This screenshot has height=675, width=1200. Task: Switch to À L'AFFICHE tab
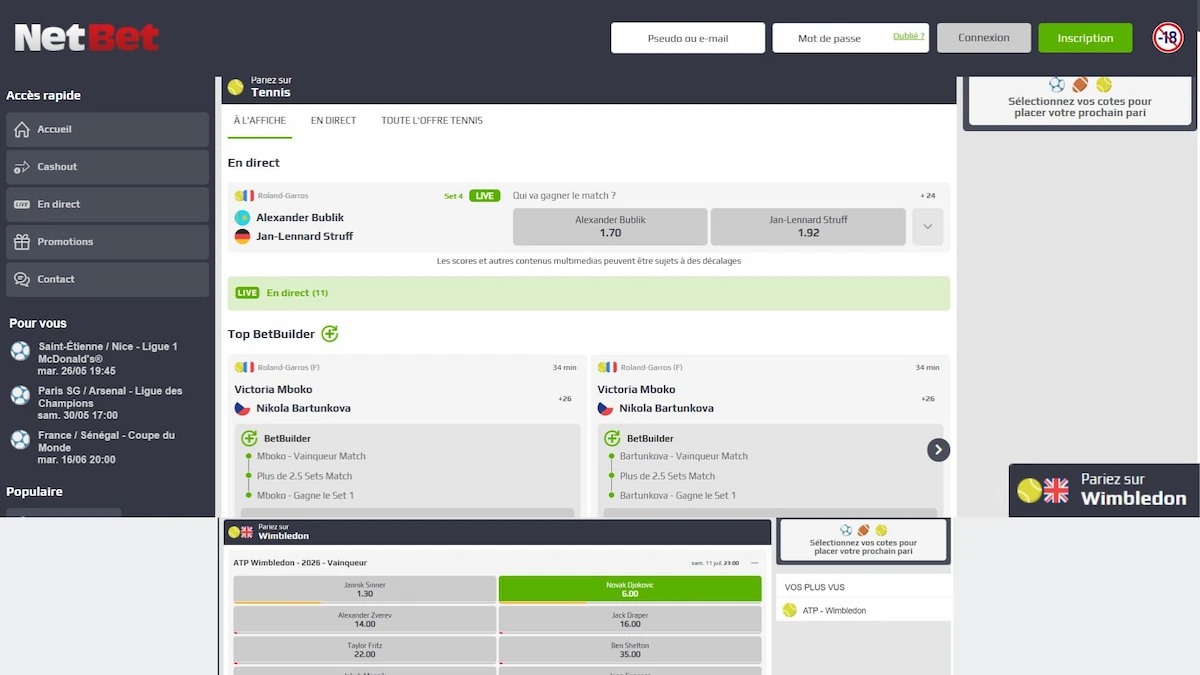point(260,121)
